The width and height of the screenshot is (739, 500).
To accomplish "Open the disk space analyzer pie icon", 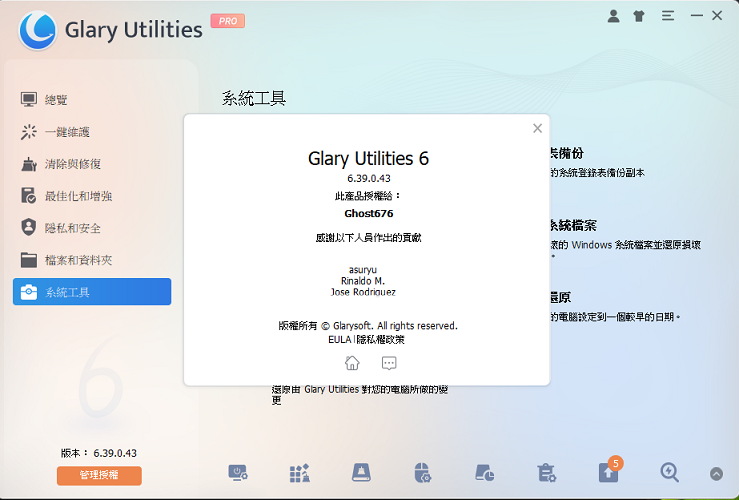I will 484,473.
